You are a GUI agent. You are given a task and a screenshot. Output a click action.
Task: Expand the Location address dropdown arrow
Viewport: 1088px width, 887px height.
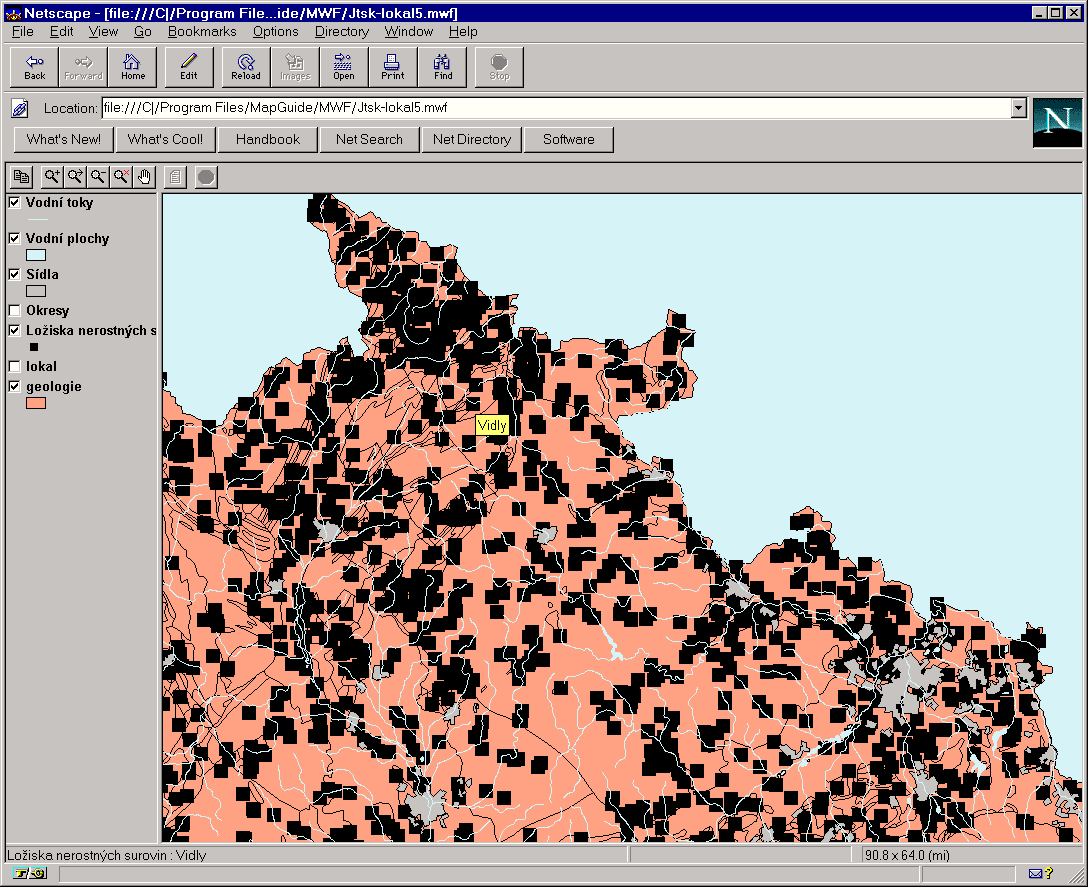click(1018, 108)
